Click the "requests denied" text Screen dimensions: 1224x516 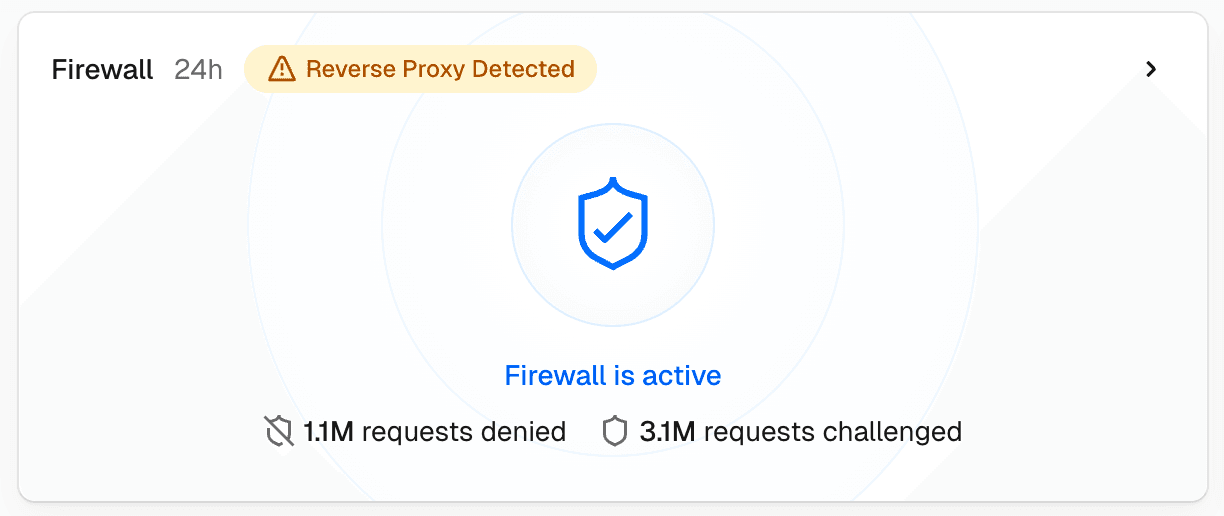(x=464, y=432)
